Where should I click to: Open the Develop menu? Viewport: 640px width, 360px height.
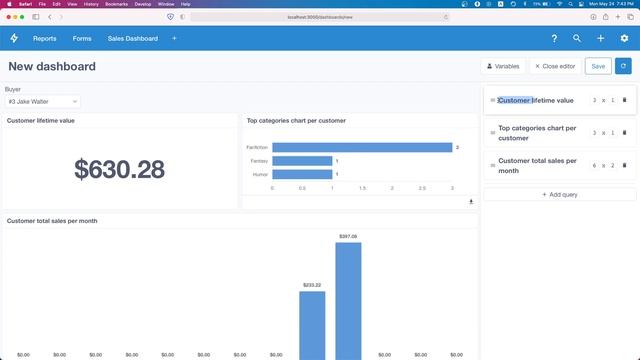(142, 4)
